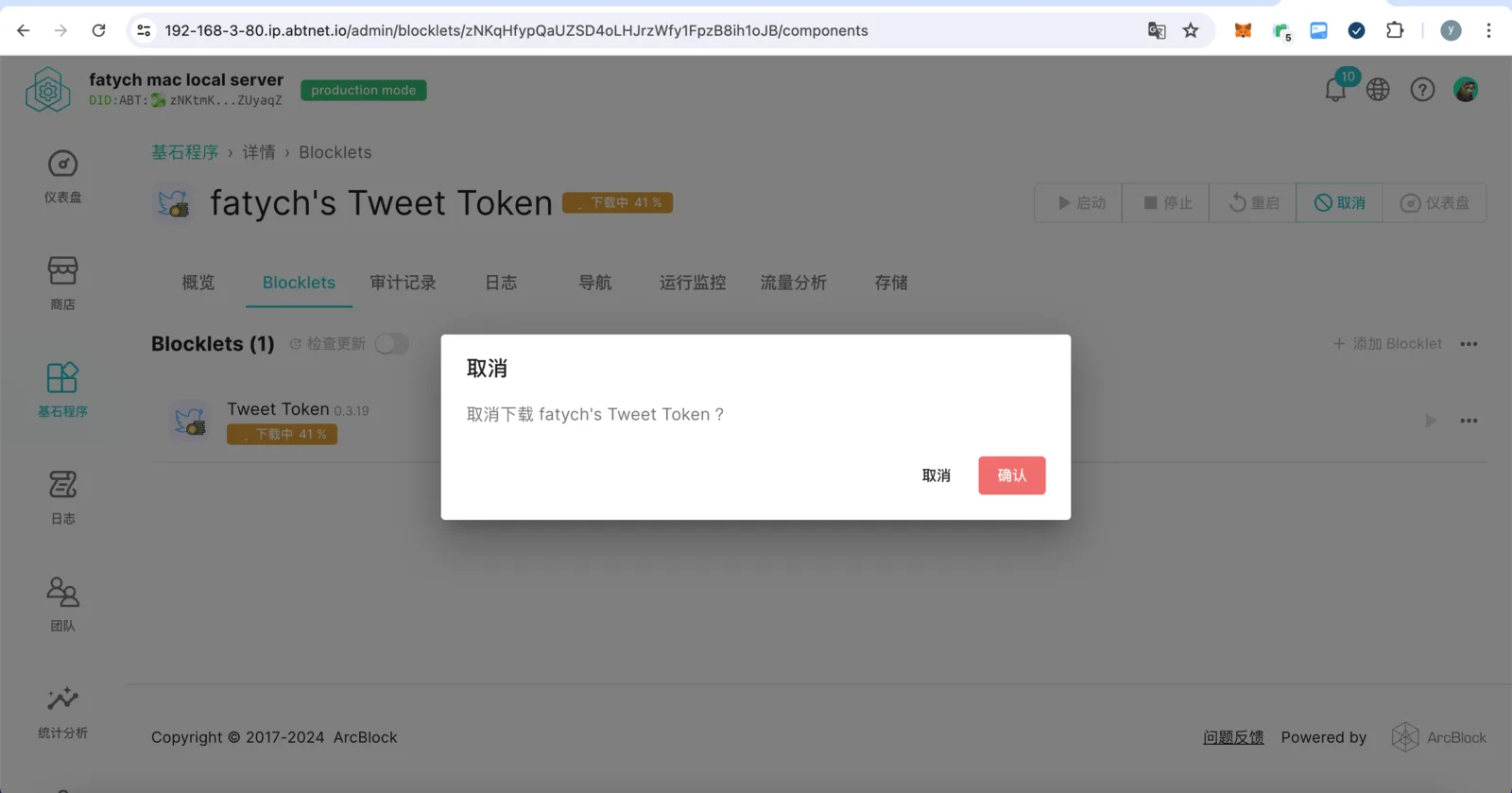Switch to the 审计记录 tab
The height and width of the screenshot is (793, 1512).
[x=403, y=283]
